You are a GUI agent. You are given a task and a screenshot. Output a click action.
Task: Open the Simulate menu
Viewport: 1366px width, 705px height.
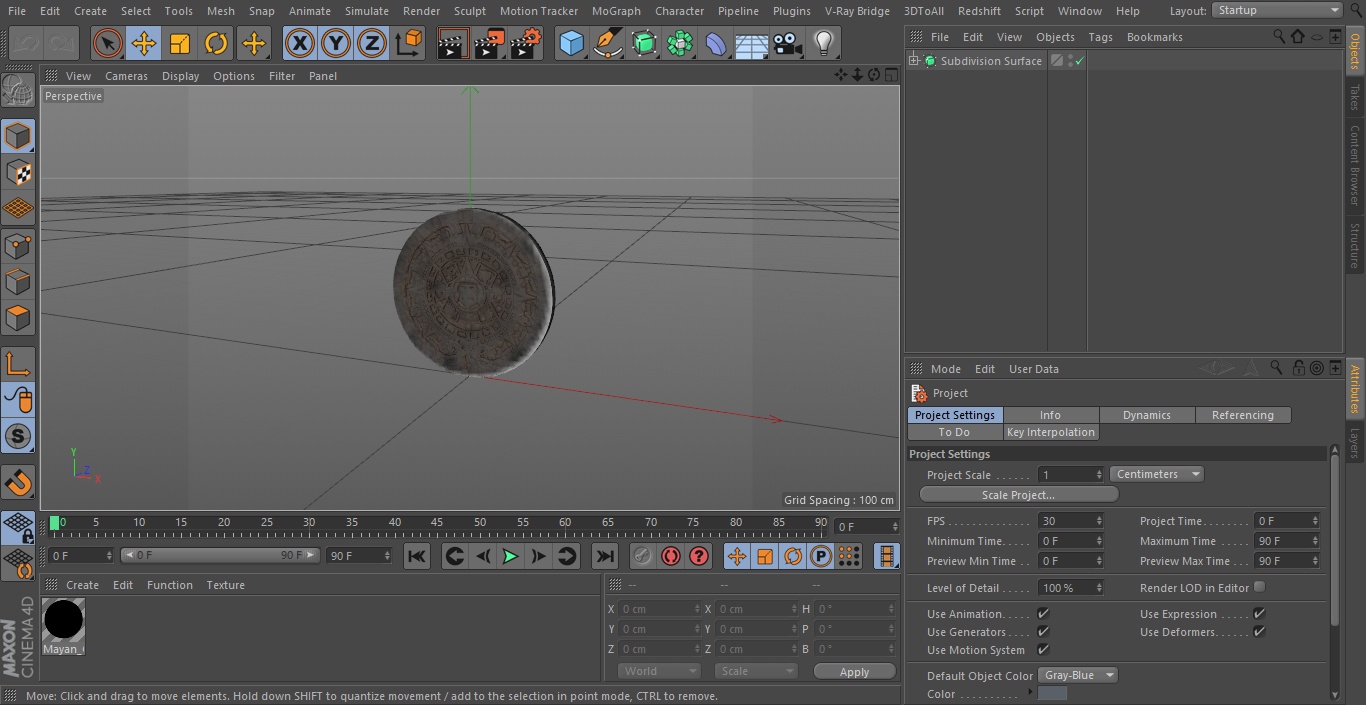click(x=367, y=11)
